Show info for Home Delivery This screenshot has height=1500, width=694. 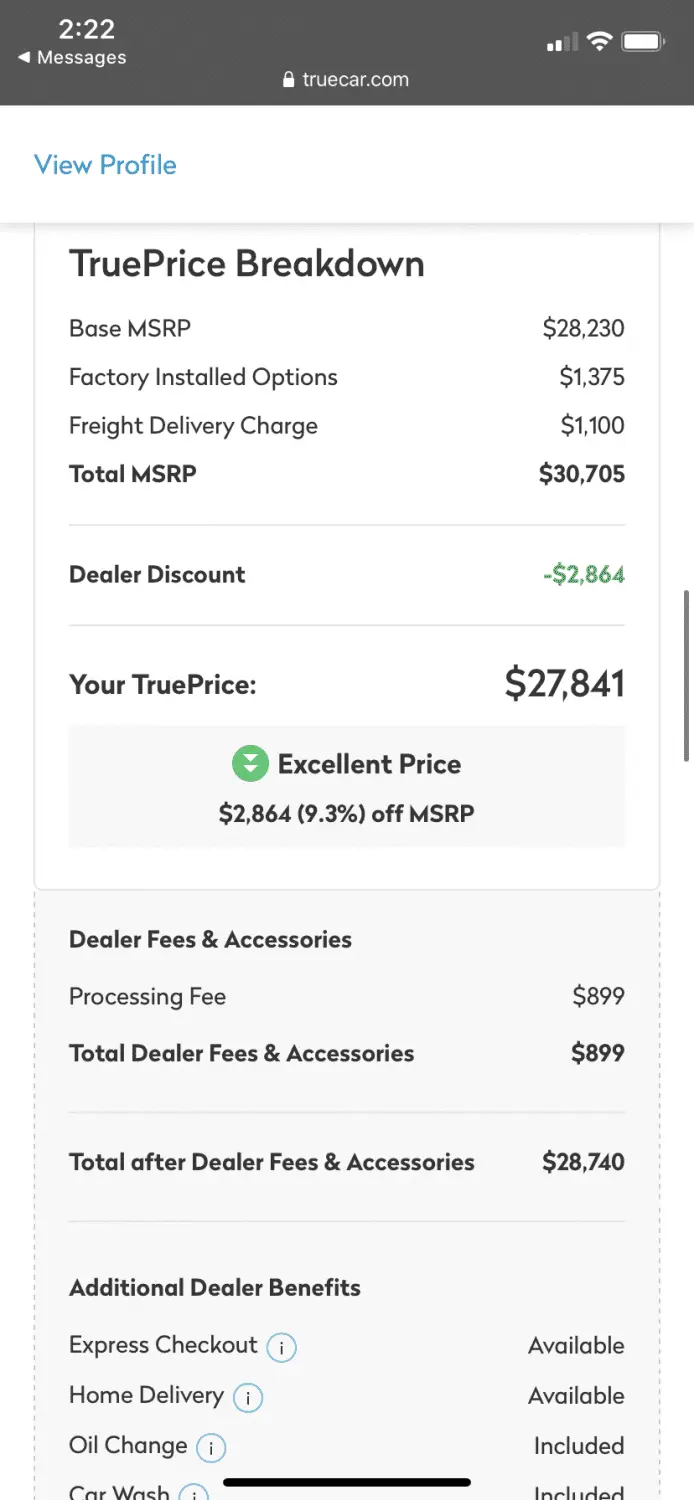coord(248,1397)
